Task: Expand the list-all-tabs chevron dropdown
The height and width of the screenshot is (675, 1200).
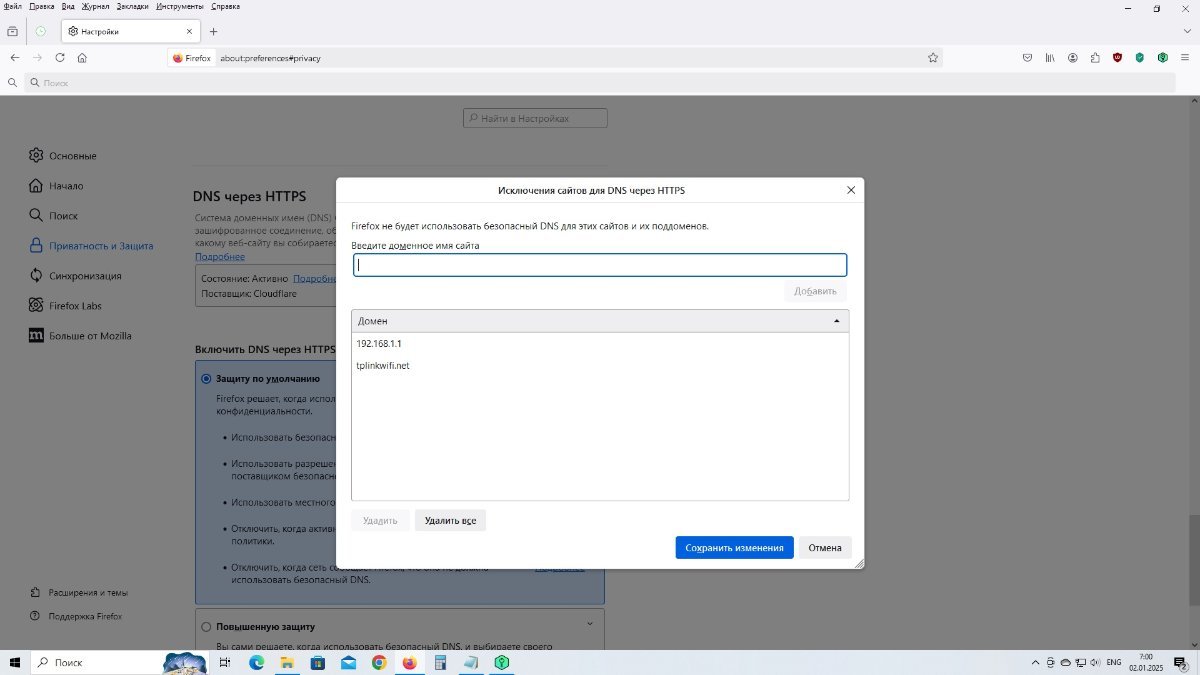Action: point(1187,31)
